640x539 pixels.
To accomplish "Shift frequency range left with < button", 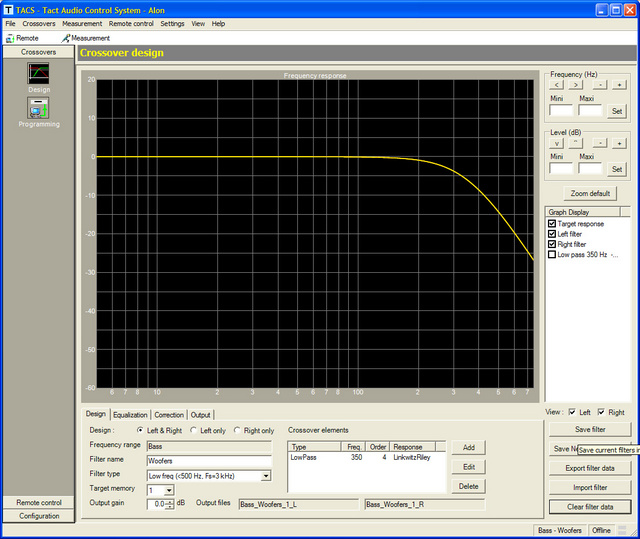I will pos(558,85).
